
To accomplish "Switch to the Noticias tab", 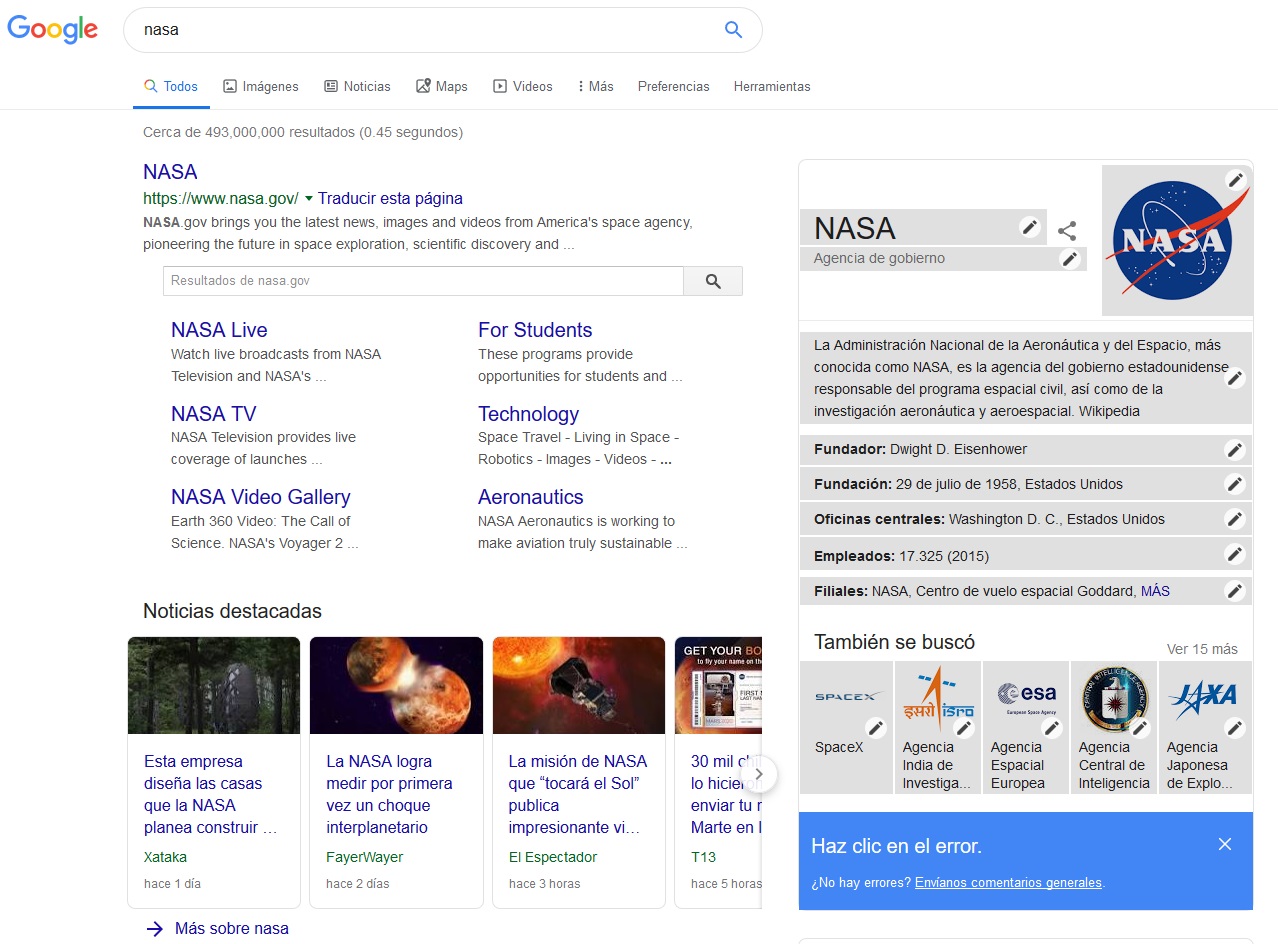I will (x=357, y=87).
